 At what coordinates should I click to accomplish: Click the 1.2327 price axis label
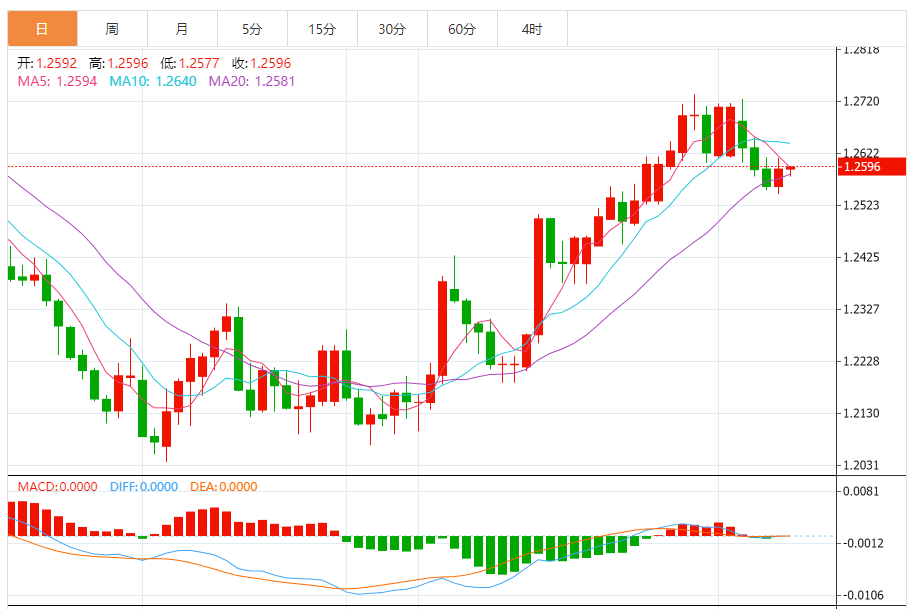(861, 309)
